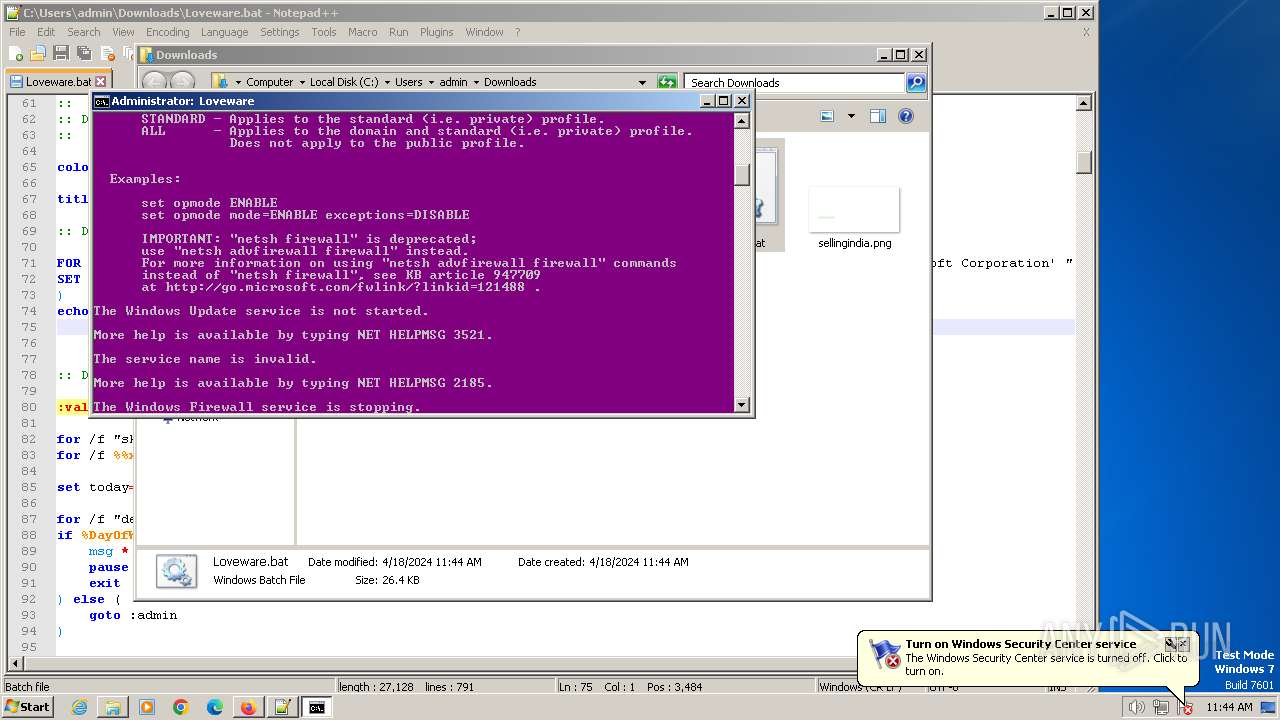Open the Language menu
Viewport: 1280px width, 720px height.
coord(224,32)
